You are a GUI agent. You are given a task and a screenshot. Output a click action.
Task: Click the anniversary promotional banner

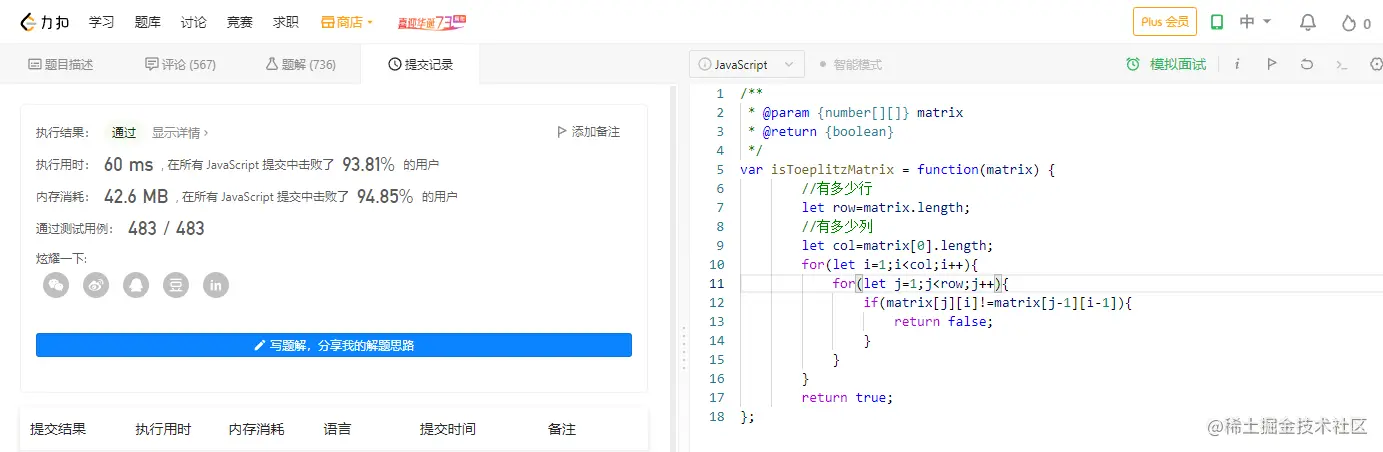[x=432, y=22]
